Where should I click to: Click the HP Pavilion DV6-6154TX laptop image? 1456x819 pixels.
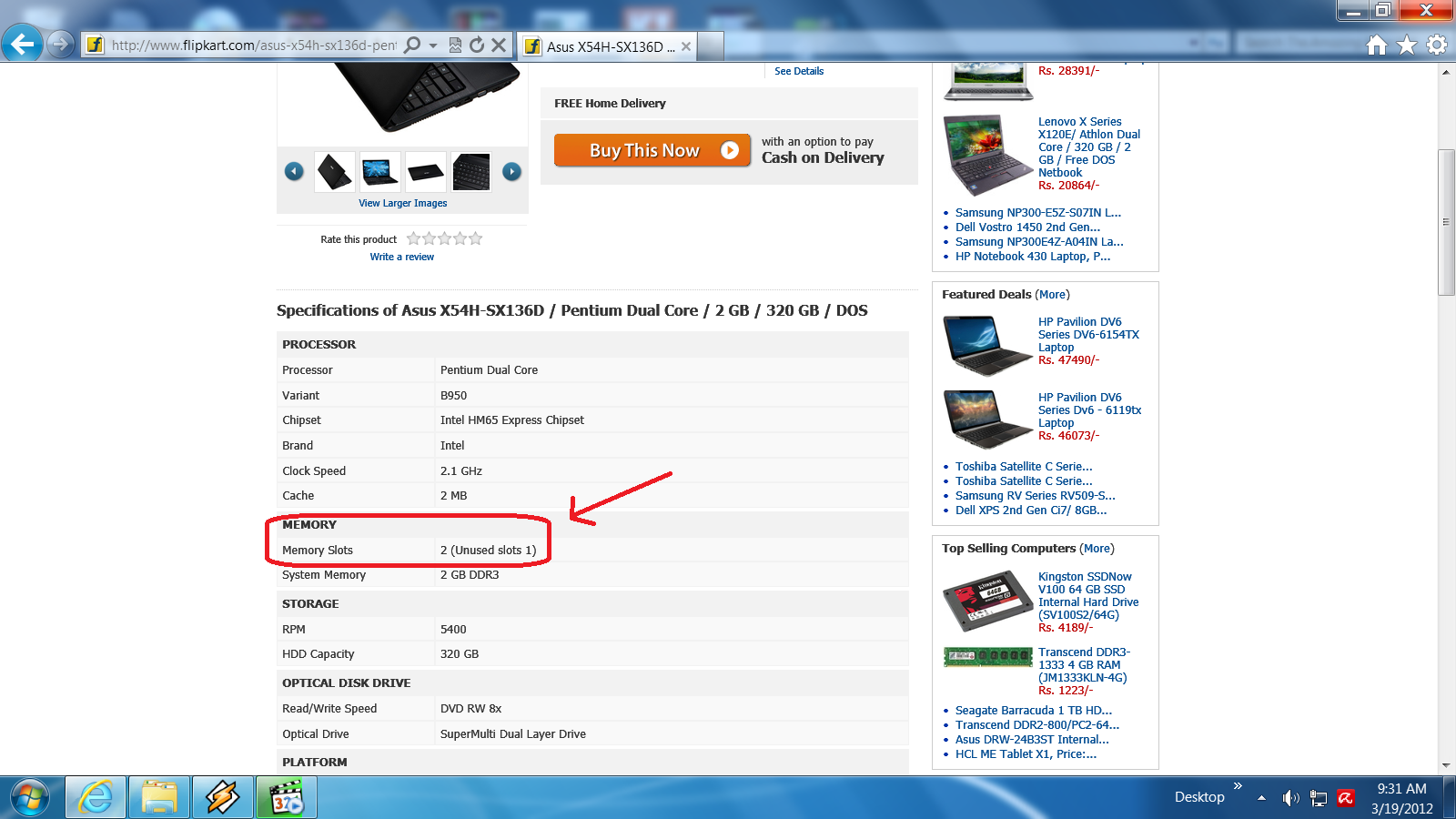[988, 345]
